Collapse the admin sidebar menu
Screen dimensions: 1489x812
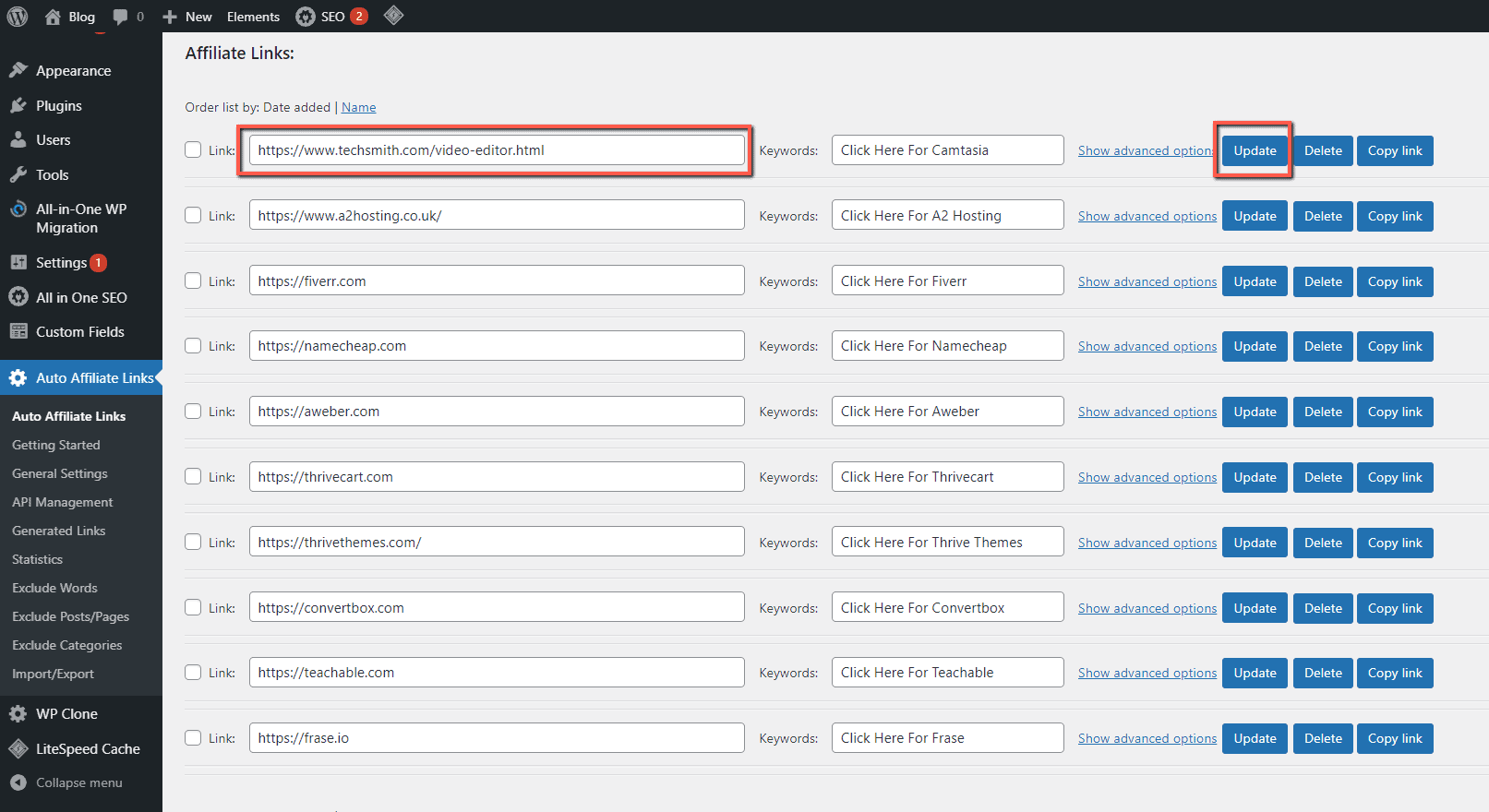point(78,782)
